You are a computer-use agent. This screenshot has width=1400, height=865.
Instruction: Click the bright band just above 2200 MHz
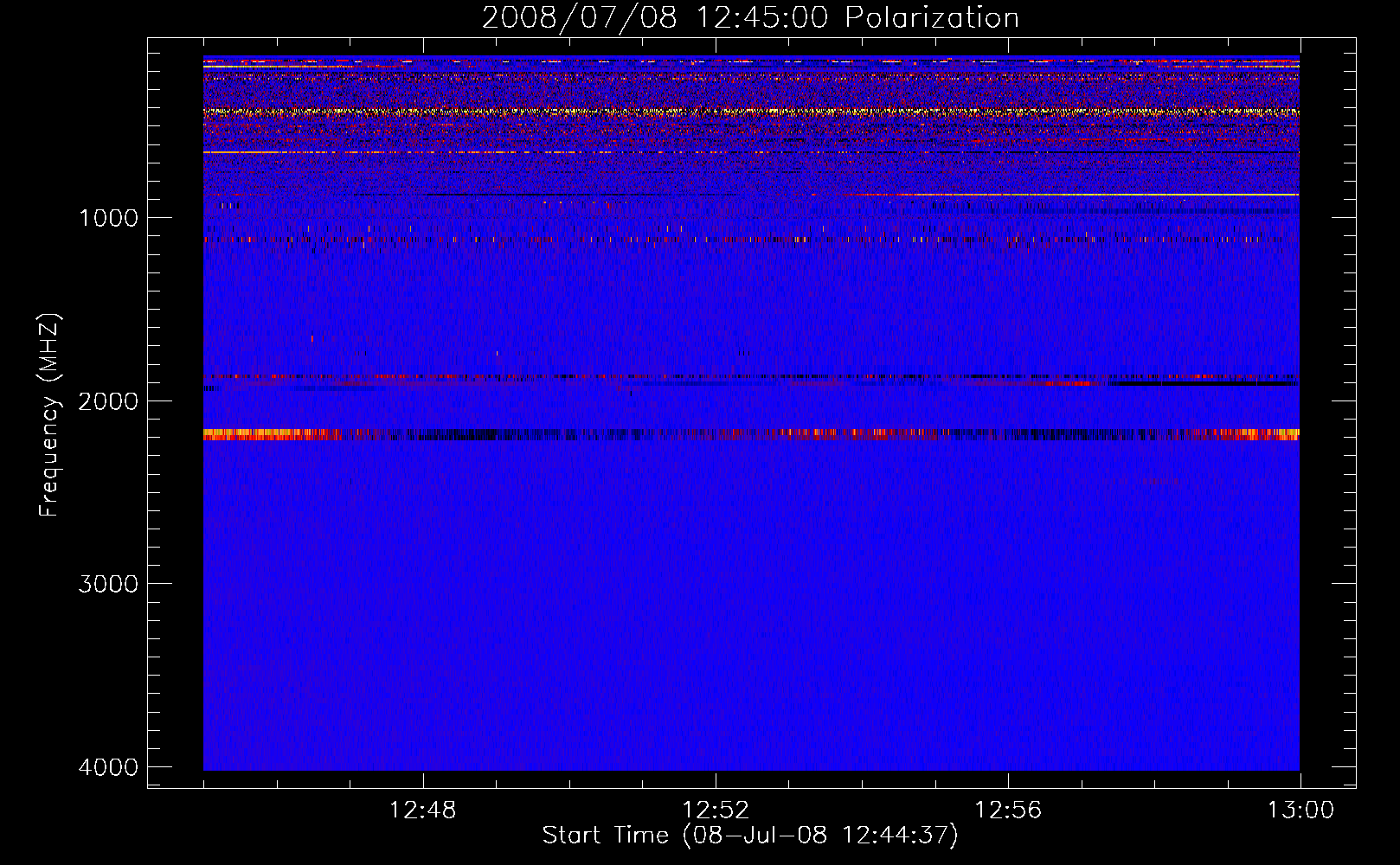coord(751,434)
